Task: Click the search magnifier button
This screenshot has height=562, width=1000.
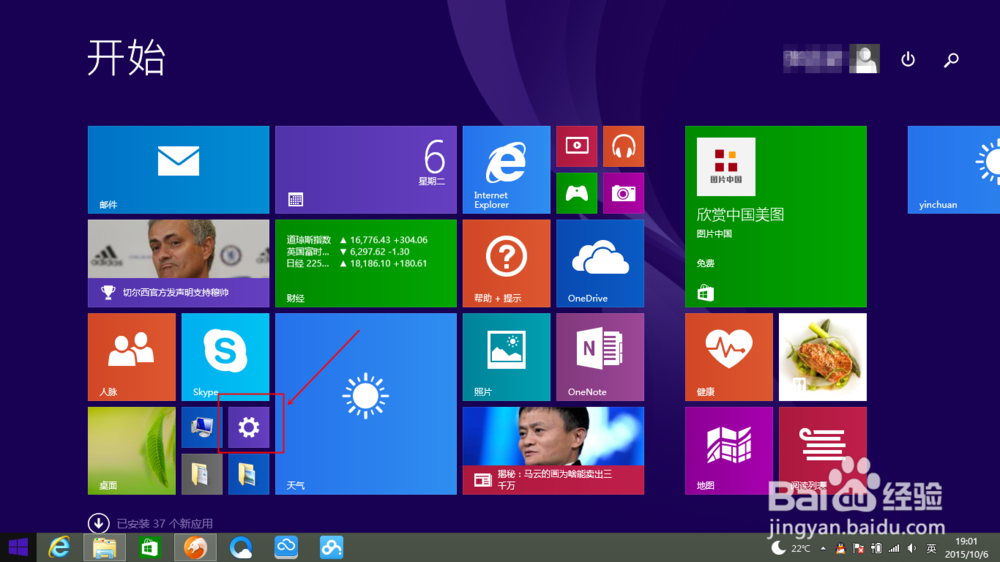Action: (x=952, y=60)
